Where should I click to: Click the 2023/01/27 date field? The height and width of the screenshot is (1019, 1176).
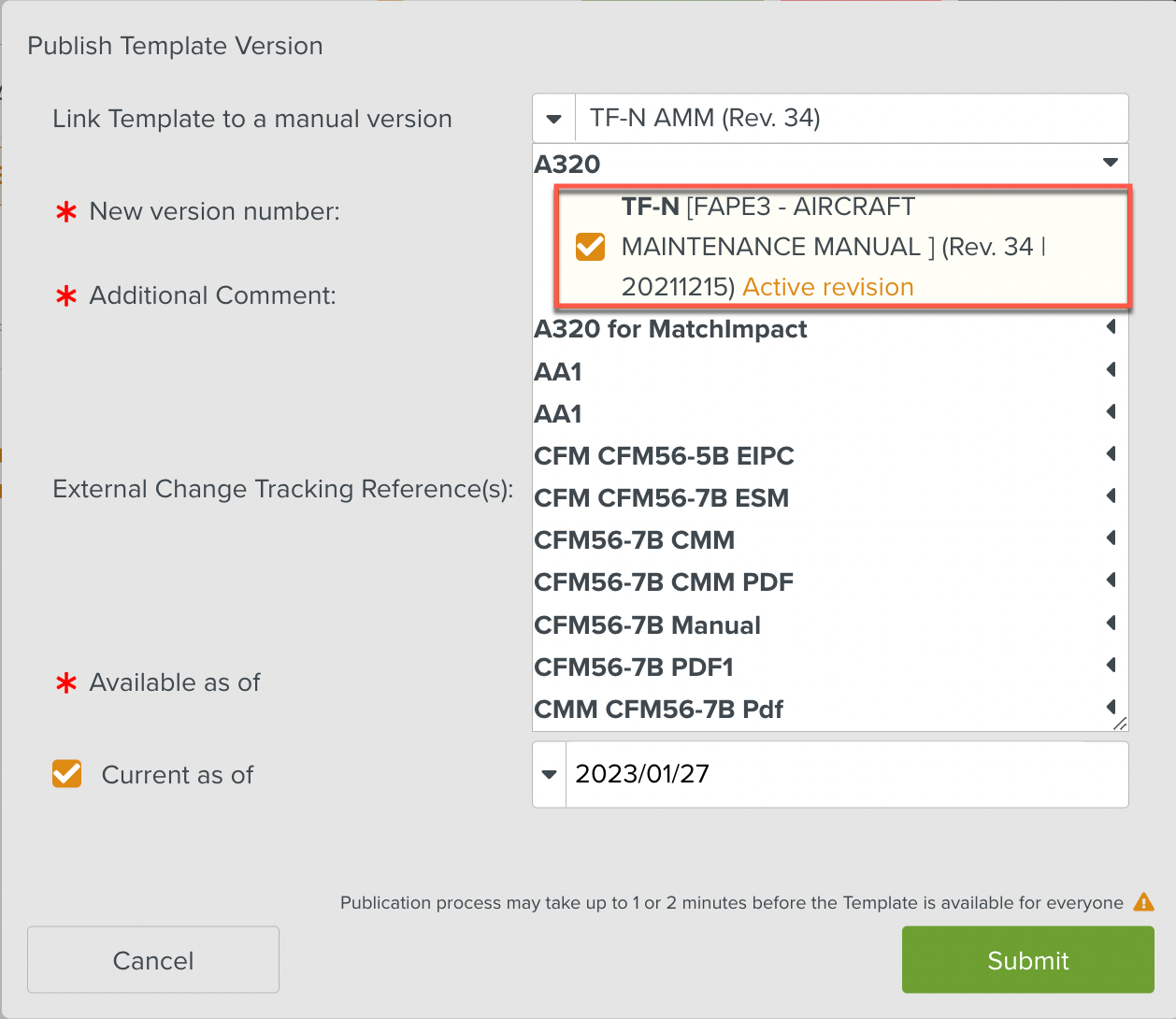[847, 775]
